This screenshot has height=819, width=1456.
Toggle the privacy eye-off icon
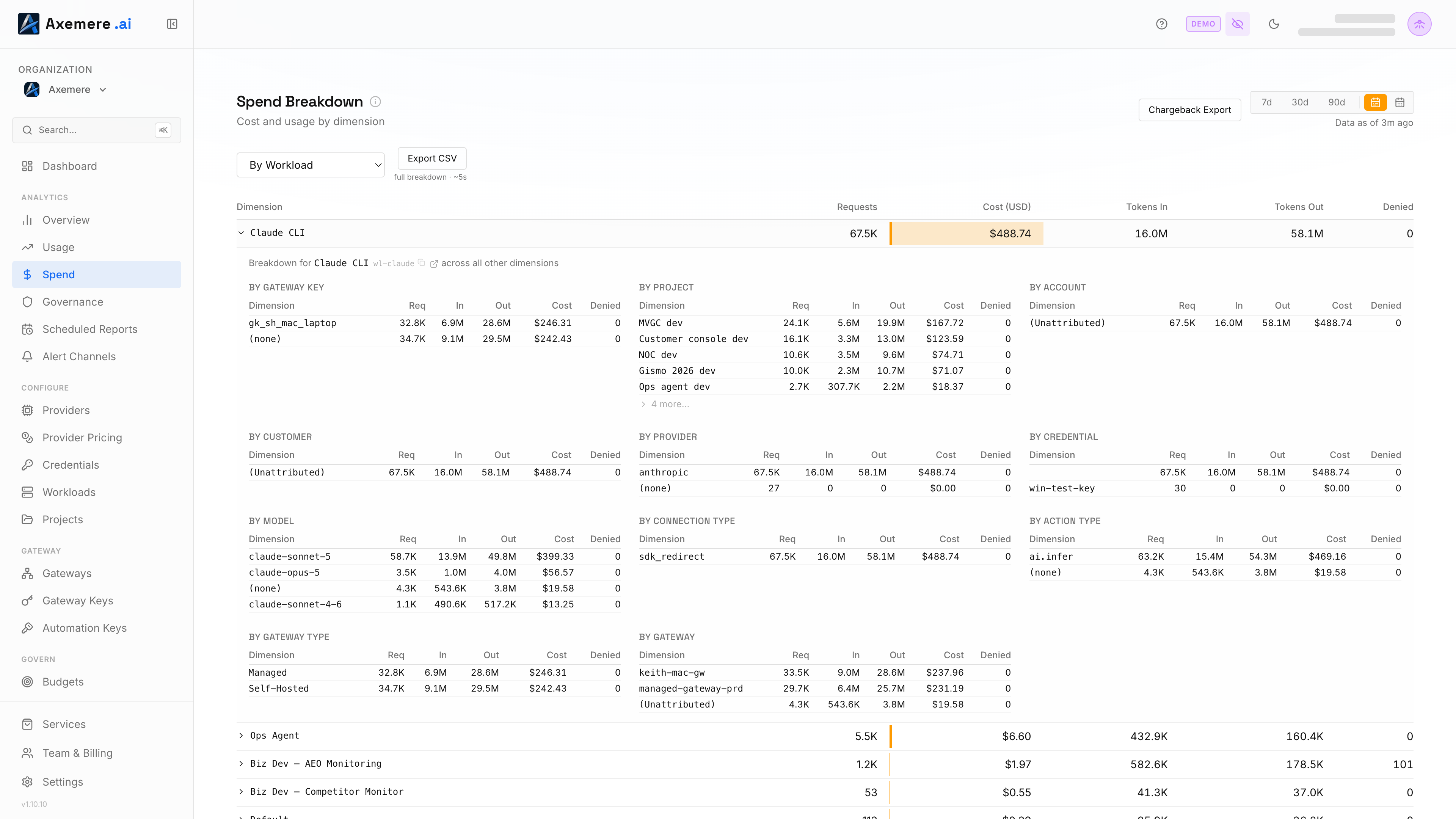click(x=1237, y=24)
